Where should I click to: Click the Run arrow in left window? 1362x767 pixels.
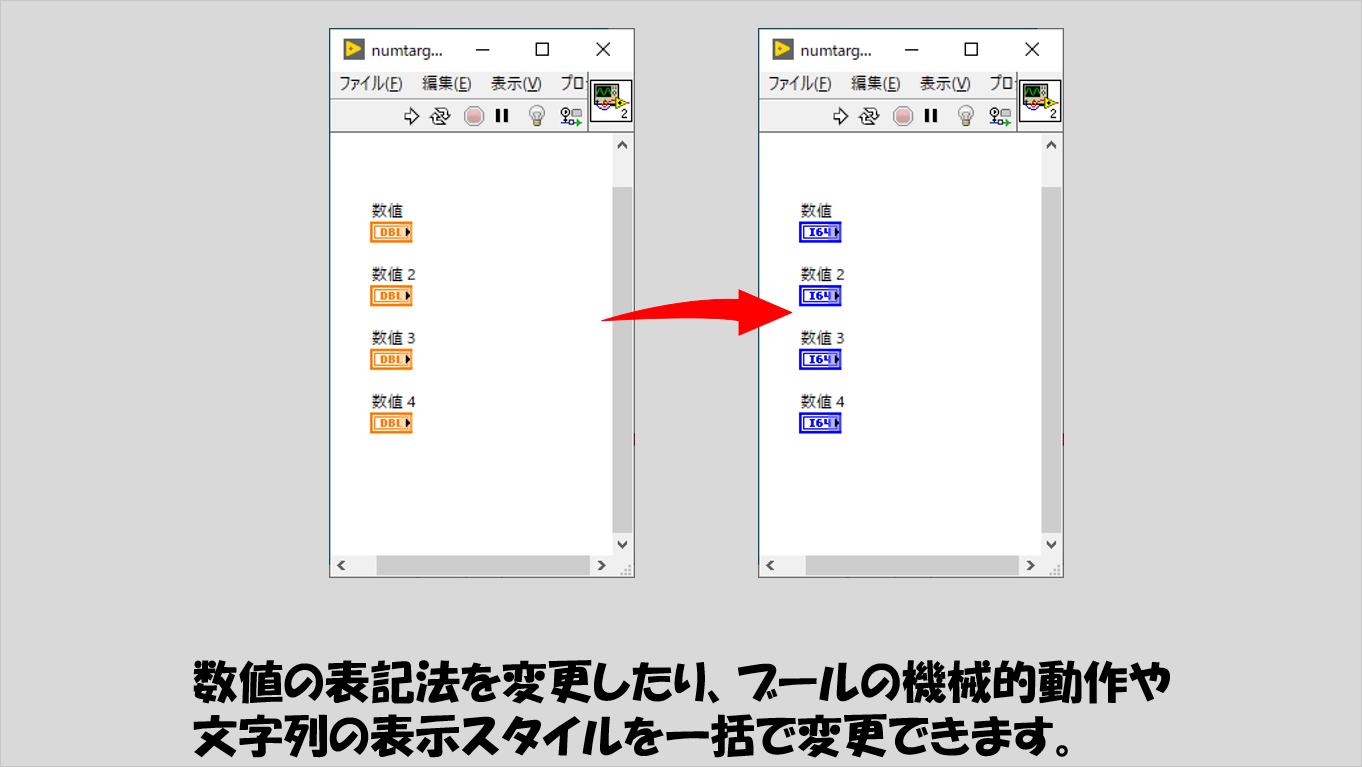click(411, 116)
